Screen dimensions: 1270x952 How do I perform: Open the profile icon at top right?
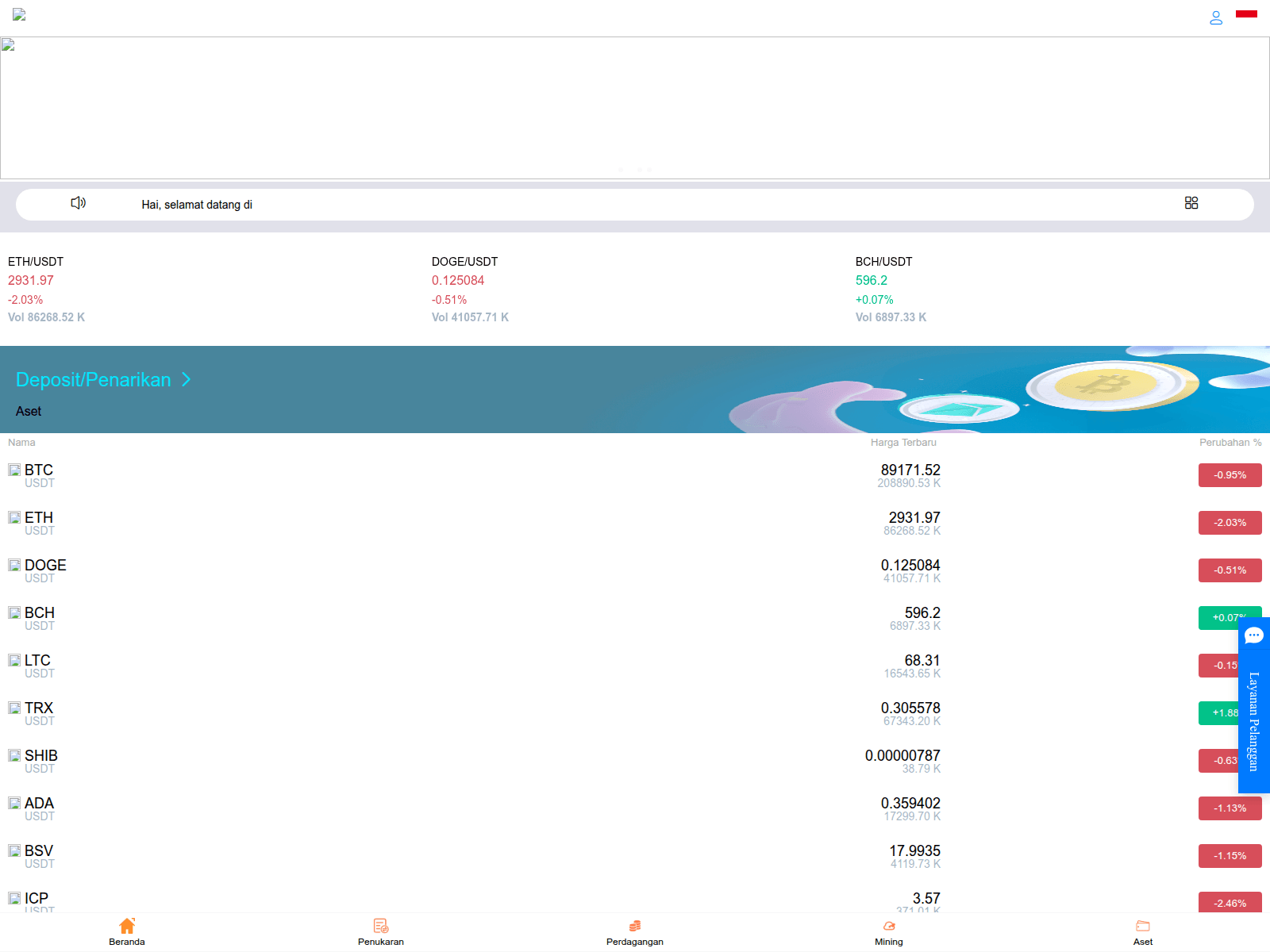click(x=1215, y=17)
